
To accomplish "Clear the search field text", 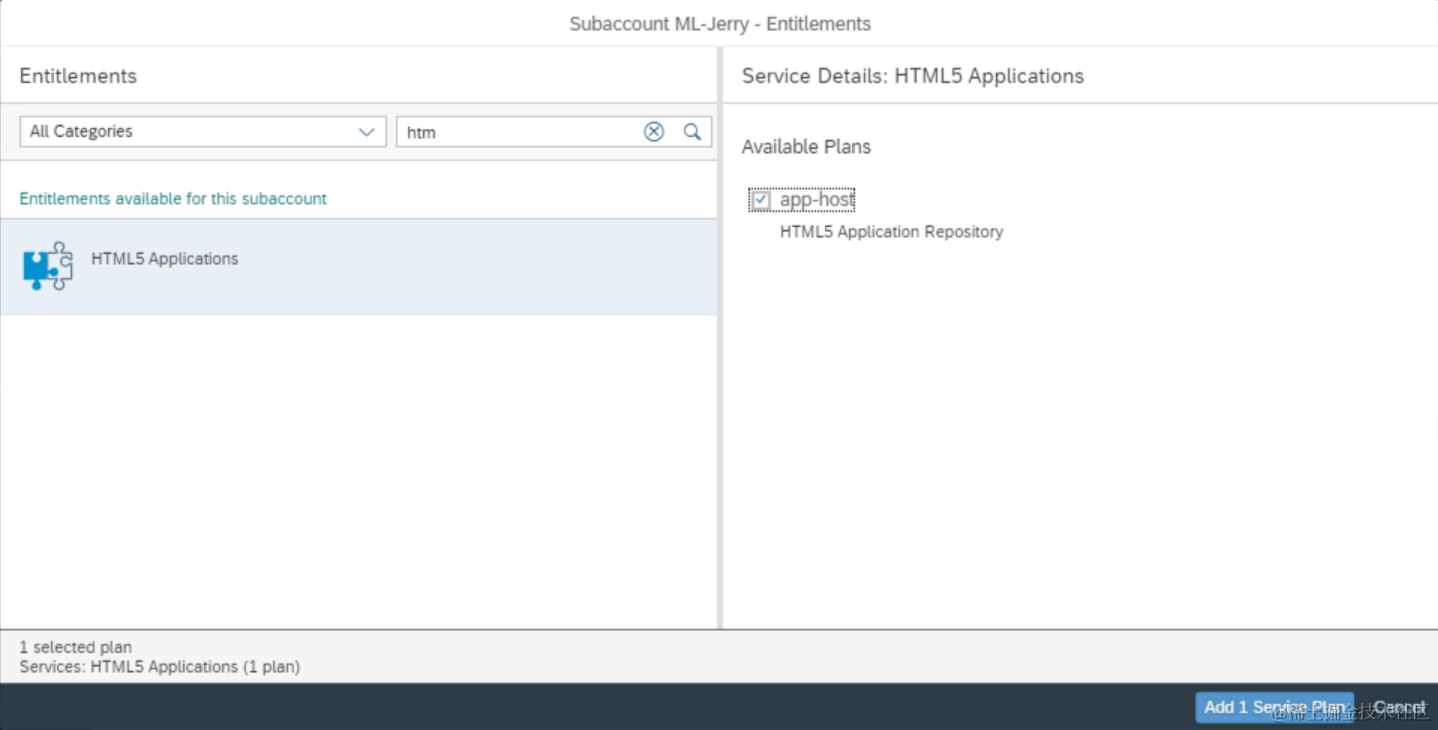I will coord(653,131).
